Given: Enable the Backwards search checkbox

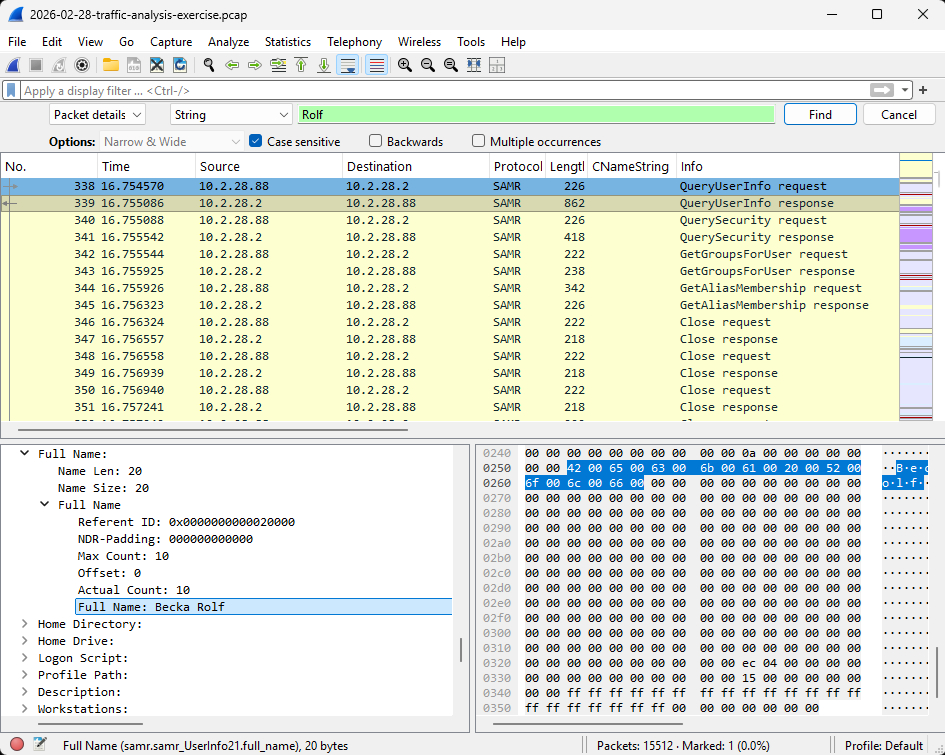Looking at the screenshot, I should pos(376,142).
